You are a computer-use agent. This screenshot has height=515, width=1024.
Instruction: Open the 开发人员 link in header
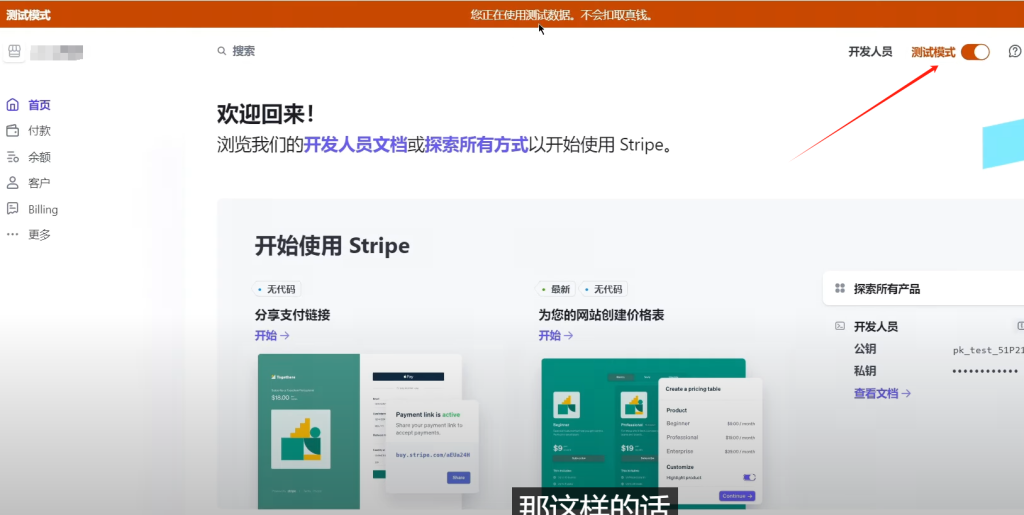click(870, 52)
